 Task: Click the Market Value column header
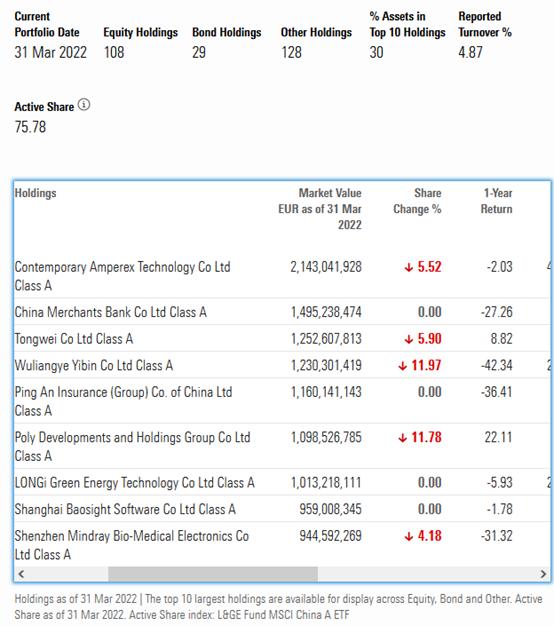tap(320, 208)
